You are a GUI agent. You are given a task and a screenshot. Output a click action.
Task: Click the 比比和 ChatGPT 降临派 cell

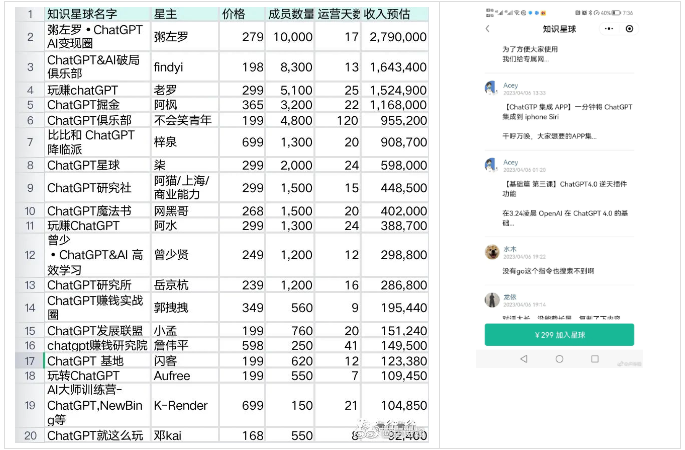coord(98,142)
